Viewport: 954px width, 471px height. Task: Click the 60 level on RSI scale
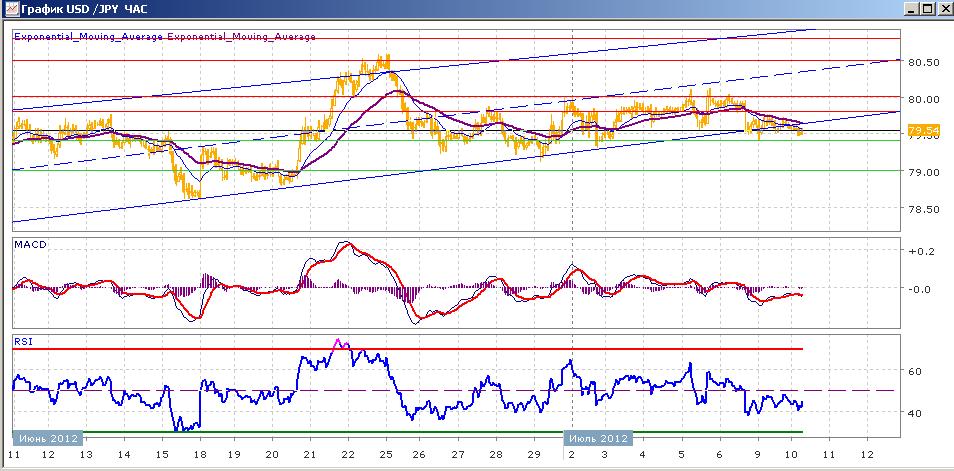[x=914, y=371]
